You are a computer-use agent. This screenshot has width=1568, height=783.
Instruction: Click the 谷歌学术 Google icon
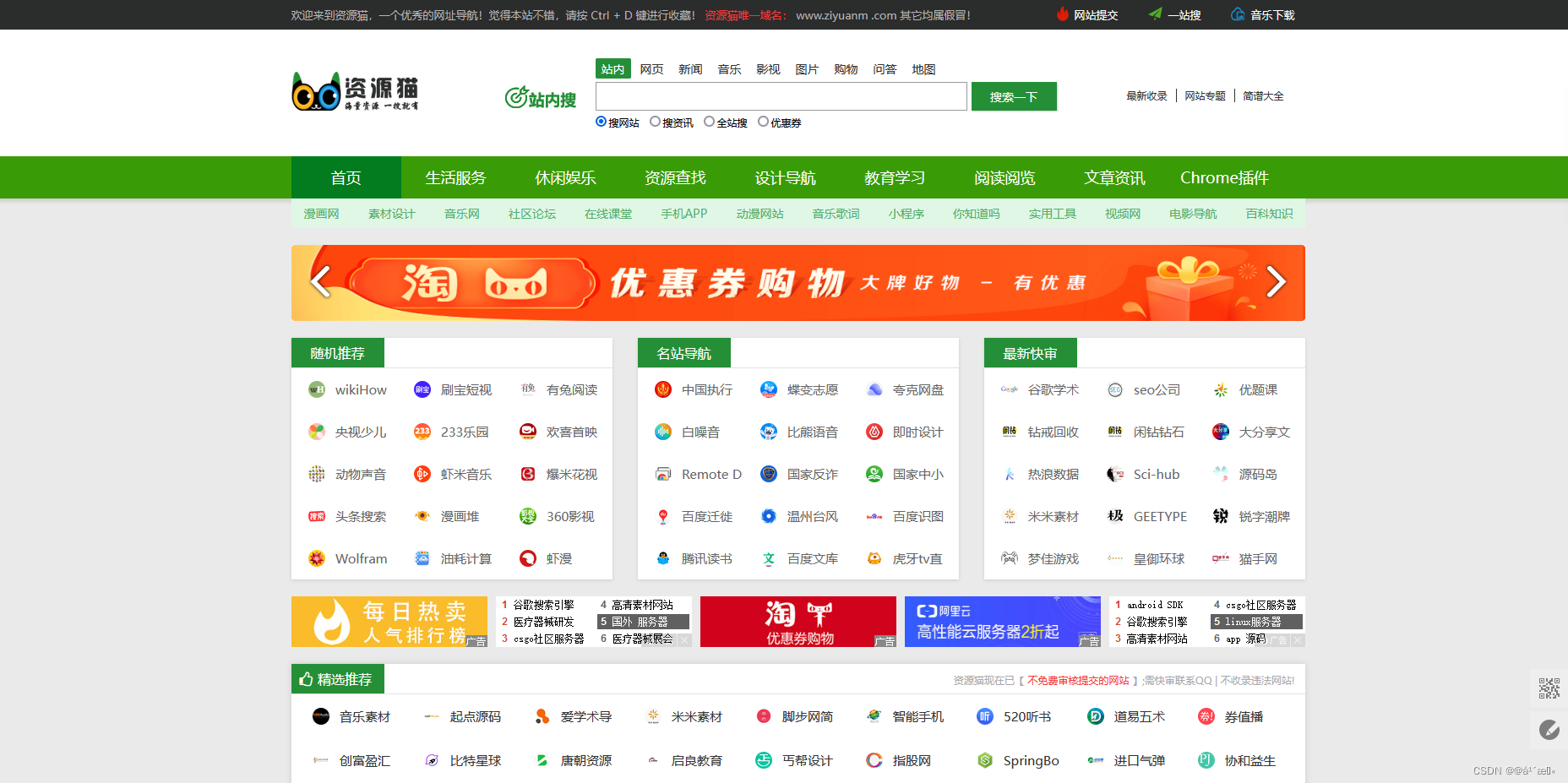tap(1010, 389)
